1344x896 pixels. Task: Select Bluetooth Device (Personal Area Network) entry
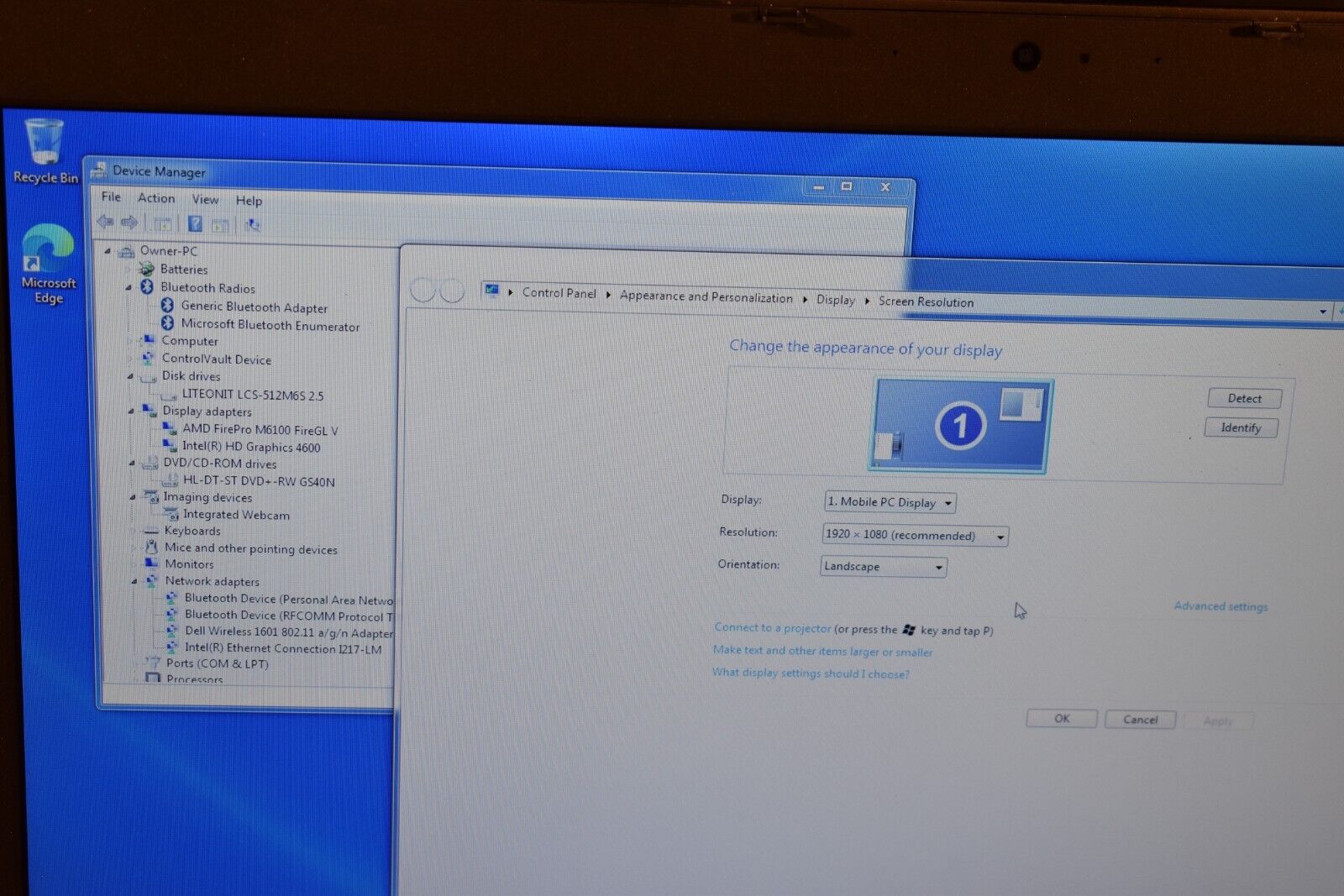click(x=288, y=600)
